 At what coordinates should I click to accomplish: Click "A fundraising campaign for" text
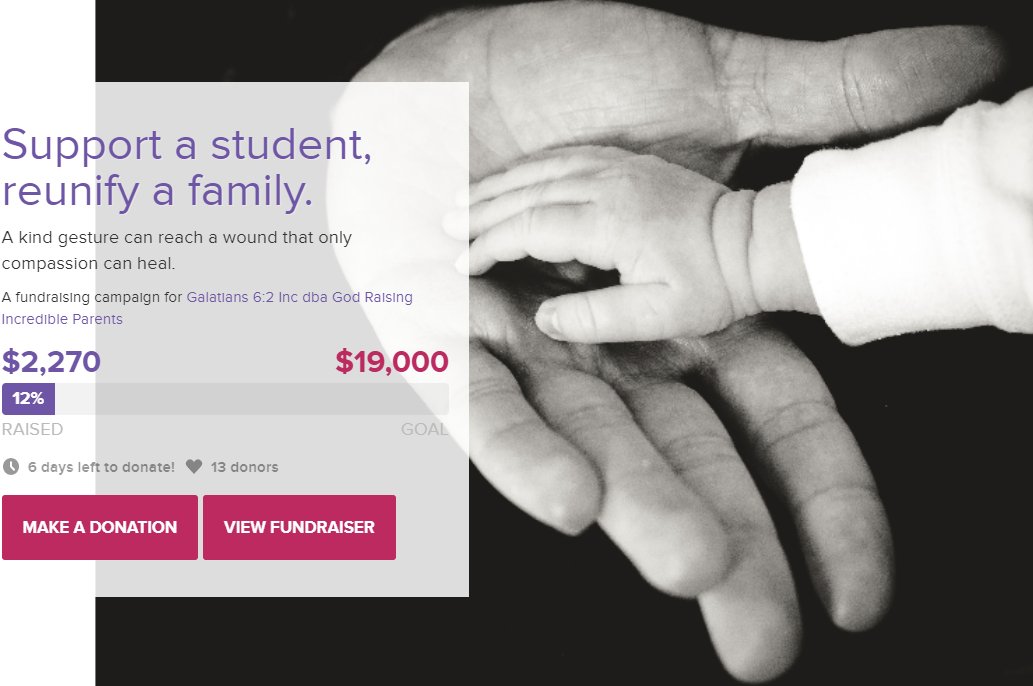coord(92,297)
